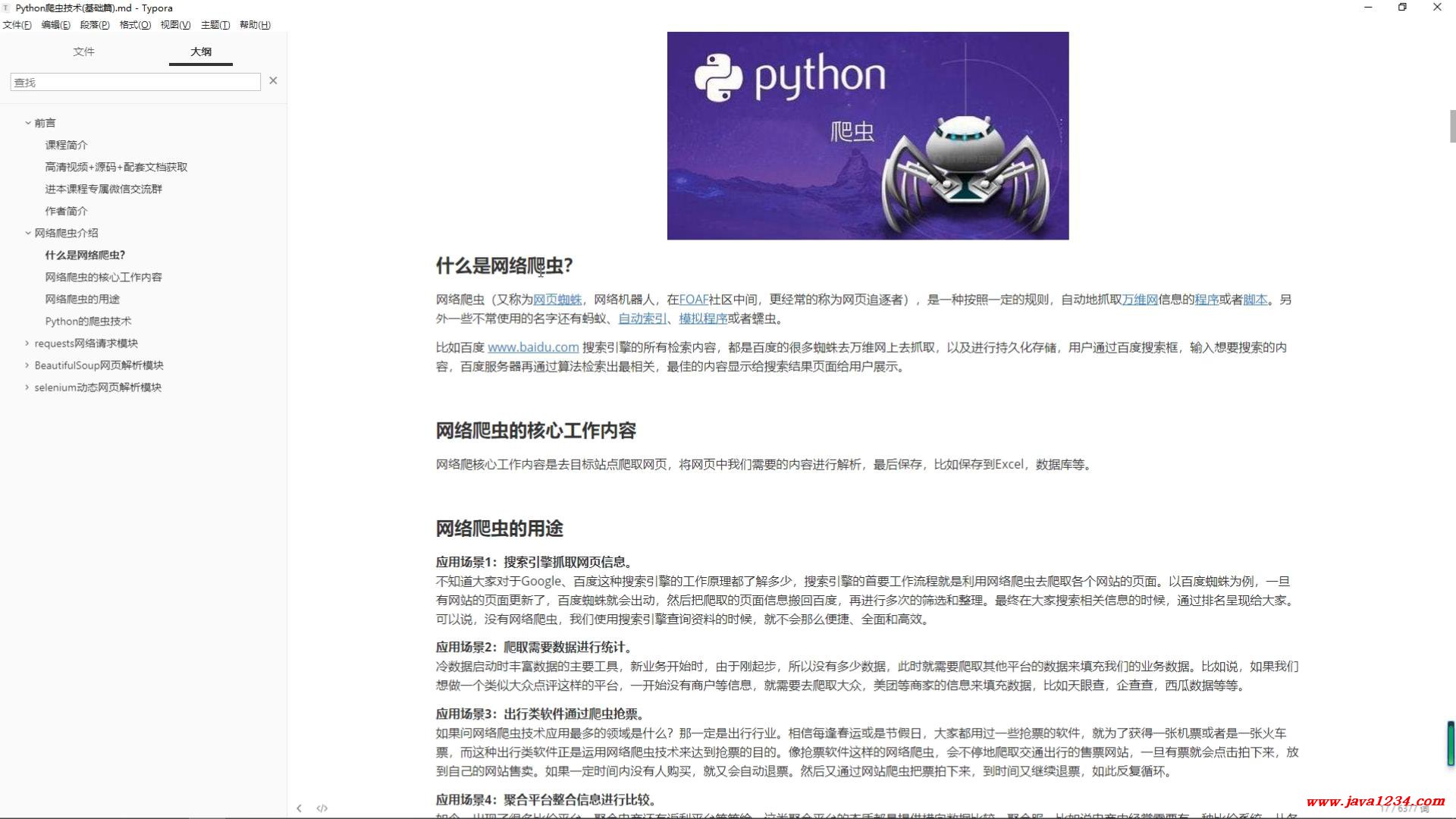Screen dimensions: 1456x819
Task: Hide the sidebar using left arrow icon
Action: coord(300,808)
